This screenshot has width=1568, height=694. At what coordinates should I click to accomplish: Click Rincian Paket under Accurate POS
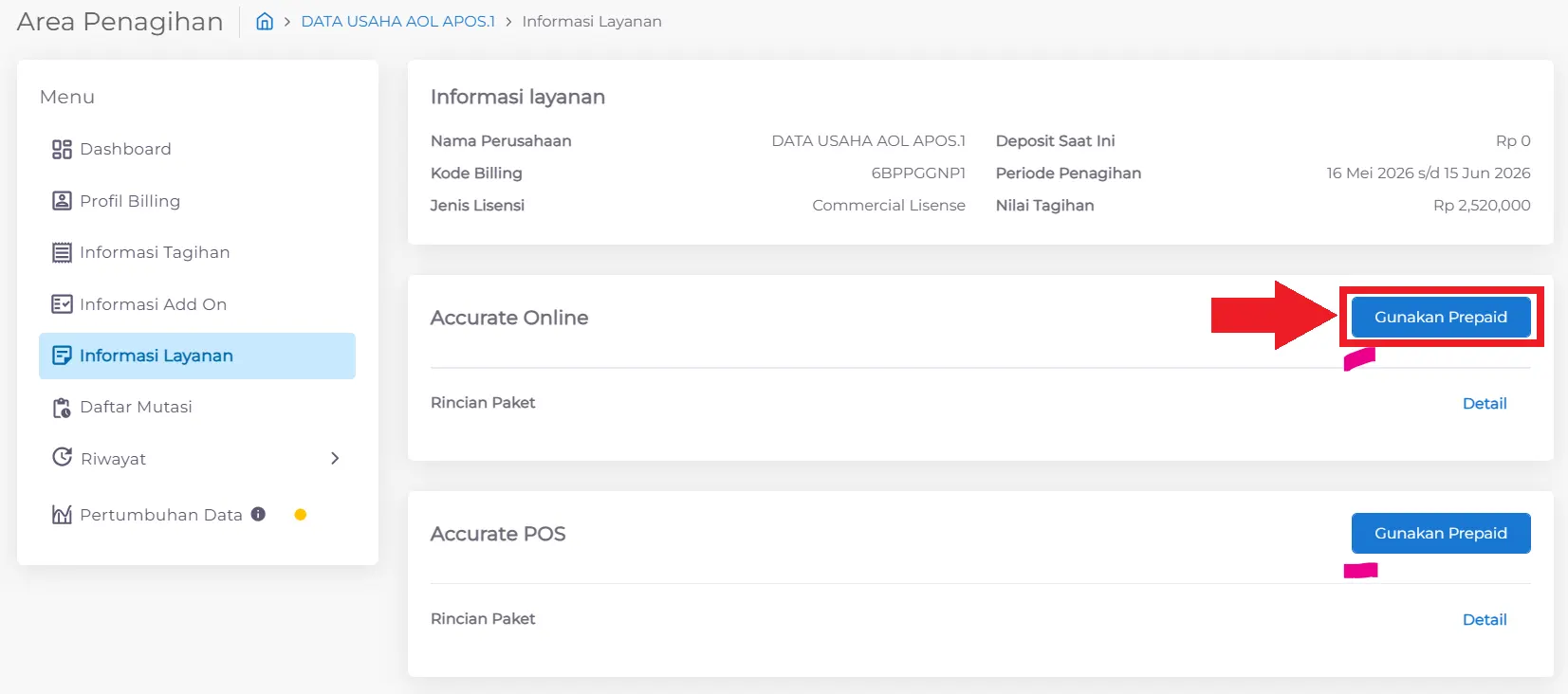click(x=483, y=619)
